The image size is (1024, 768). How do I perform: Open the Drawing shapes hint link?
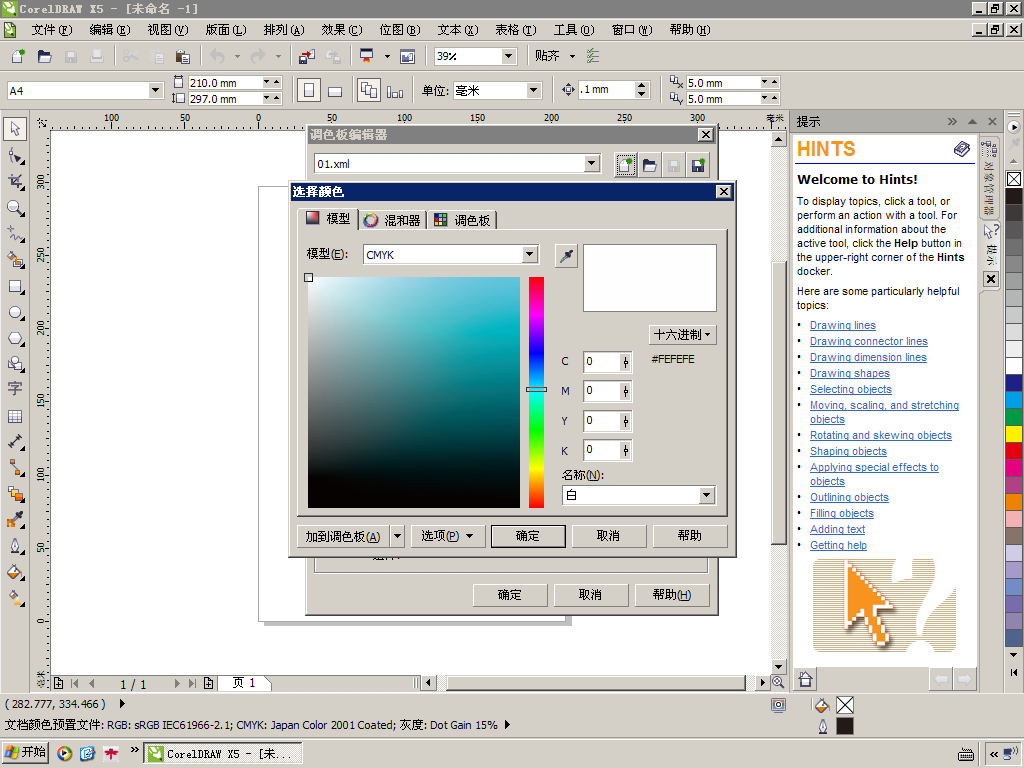(x=850, y=373)
